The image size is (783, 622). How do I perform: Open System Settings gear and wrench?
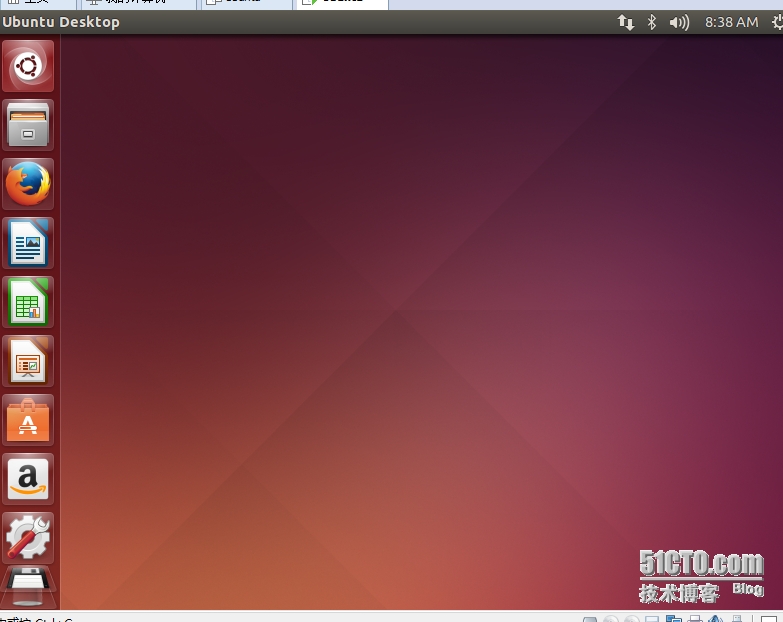pos(28,537)
